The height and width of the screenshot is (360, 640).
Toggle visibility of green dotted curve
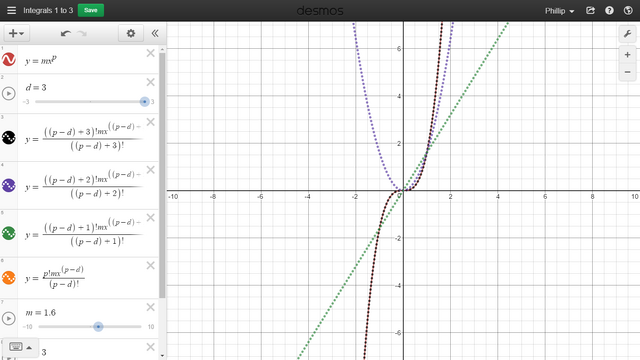click(9, 233)
